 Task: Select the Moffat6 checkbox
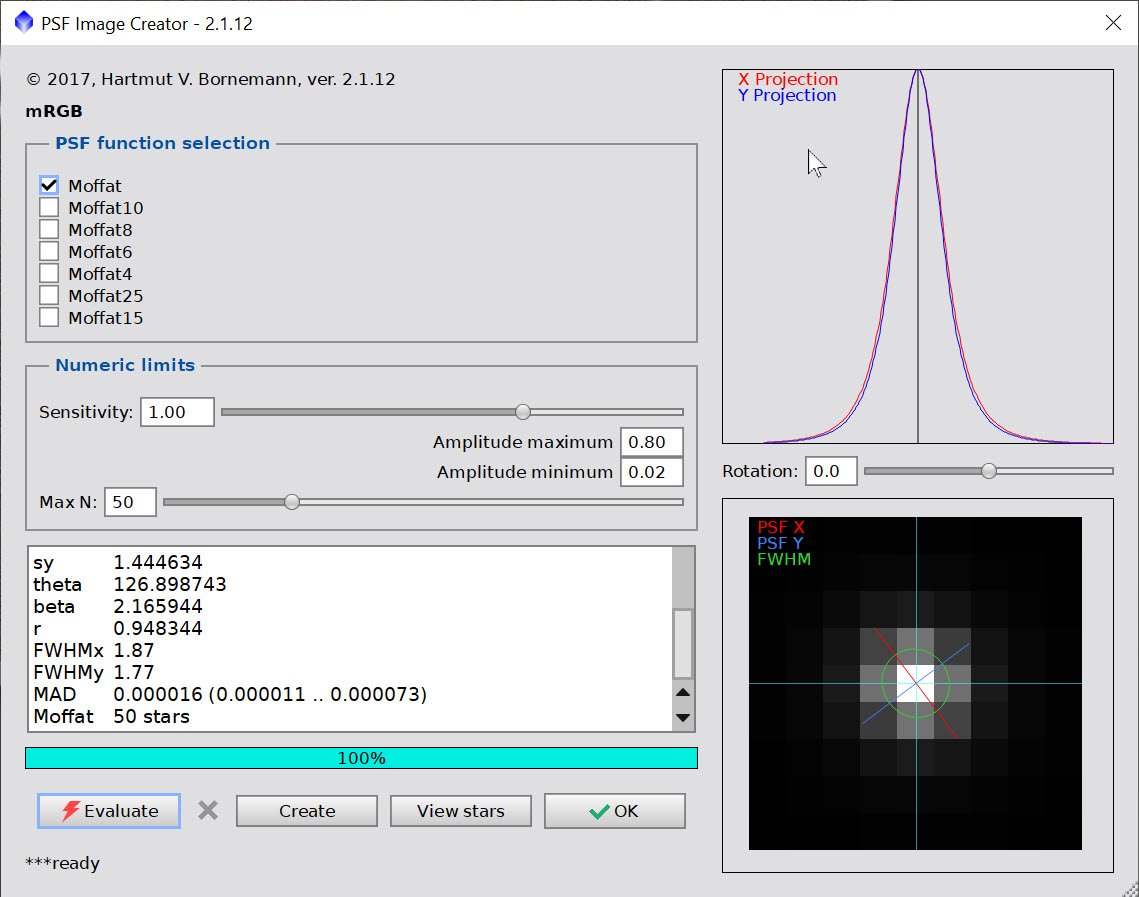pos(49,251)
